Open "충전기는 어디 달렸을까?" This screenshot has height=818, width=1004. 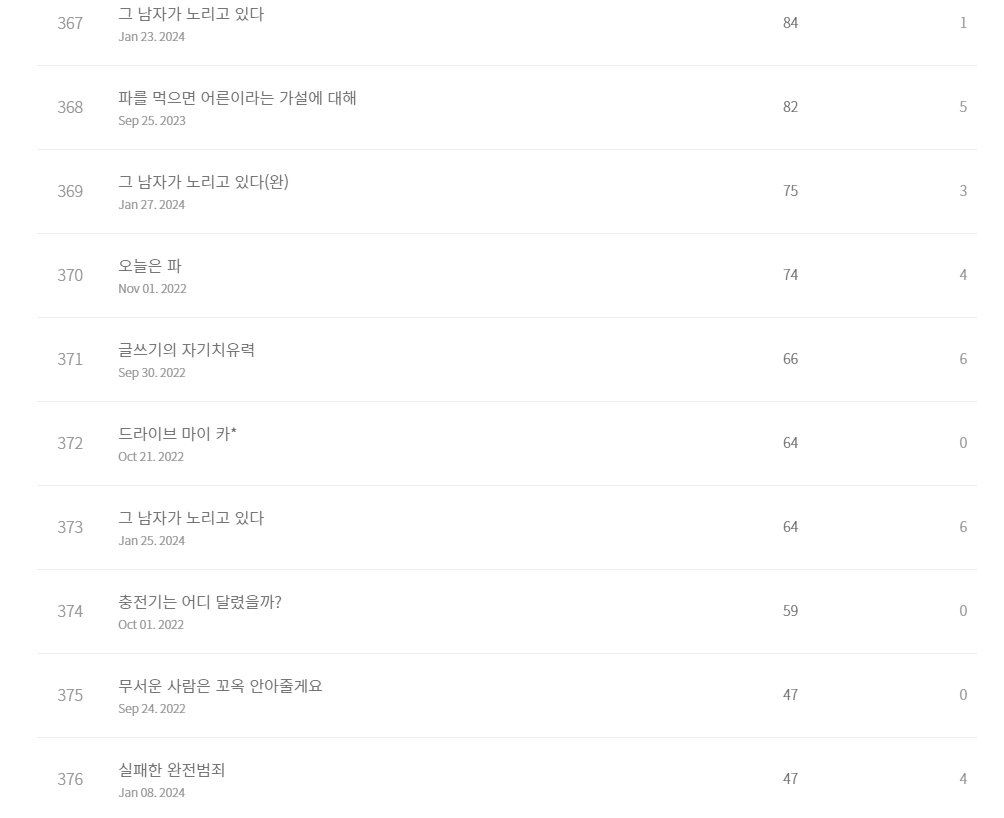pyautogui.click(x=200, y=602)
